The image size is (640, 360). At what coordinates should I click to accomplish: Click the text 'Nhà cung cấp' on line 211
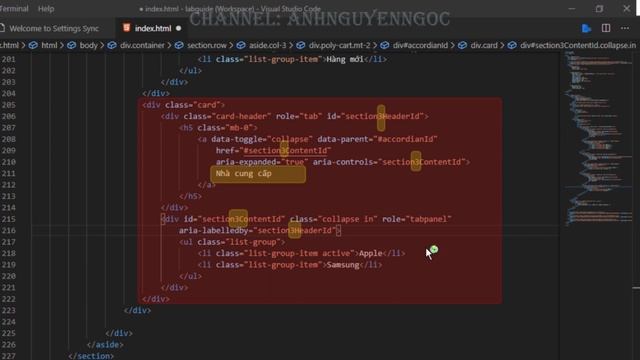click(x=243, y=174)
